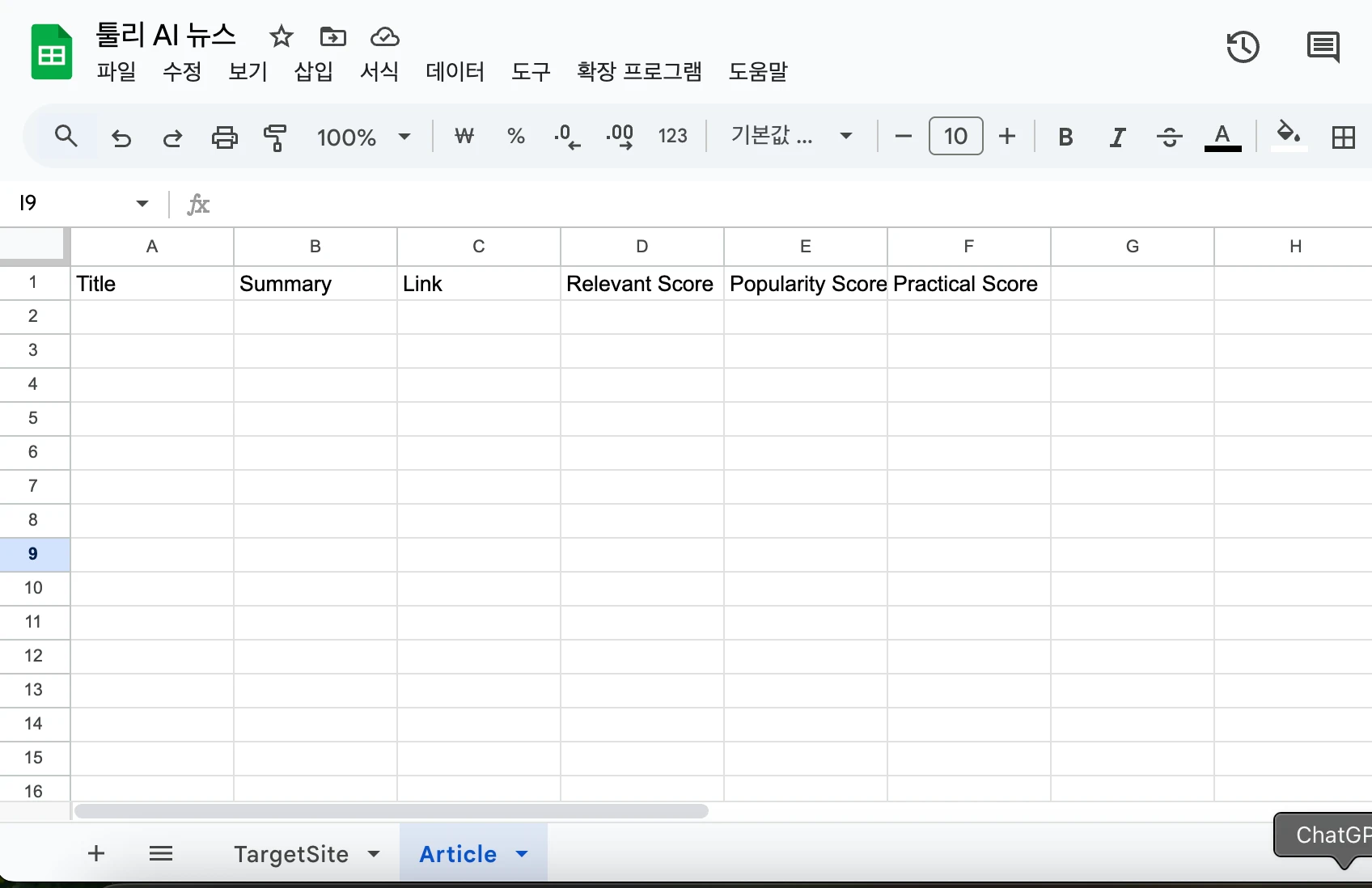
Task: Show the all sheets list icon
Action: (x=161, y=853)
